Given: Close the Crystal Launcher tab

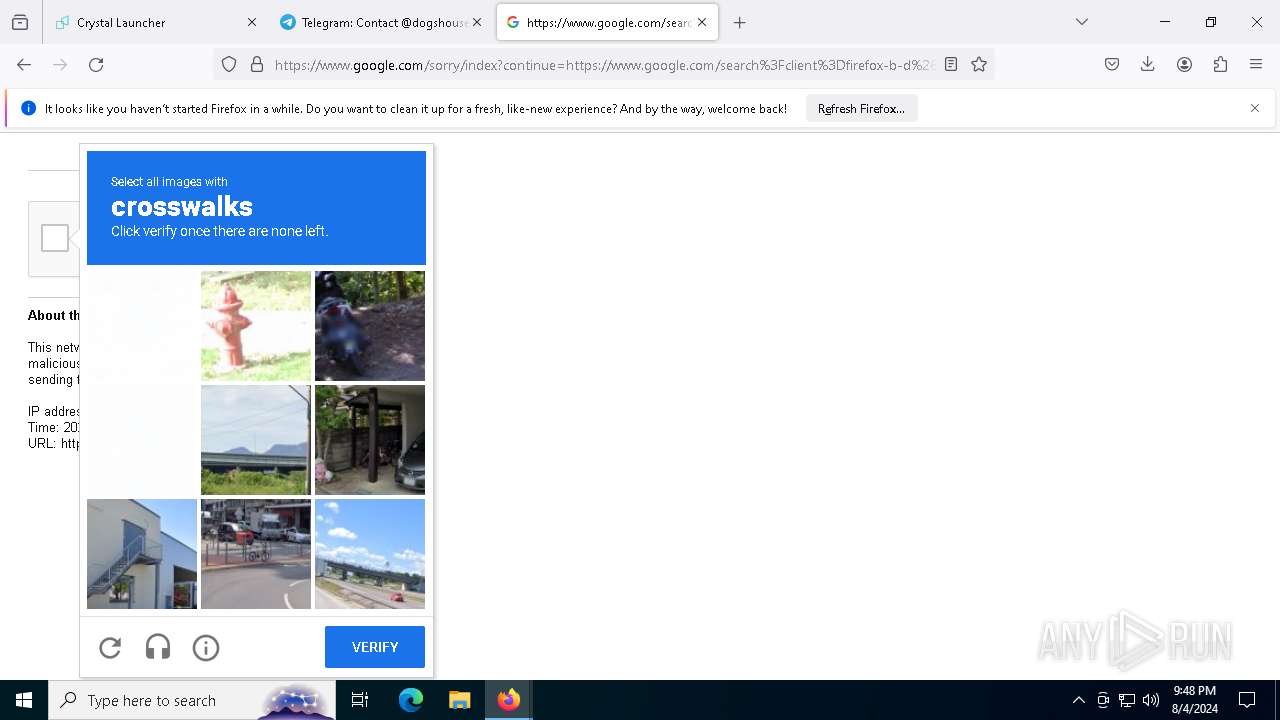Looking at the screenshot, I should [x=252, y=22].
